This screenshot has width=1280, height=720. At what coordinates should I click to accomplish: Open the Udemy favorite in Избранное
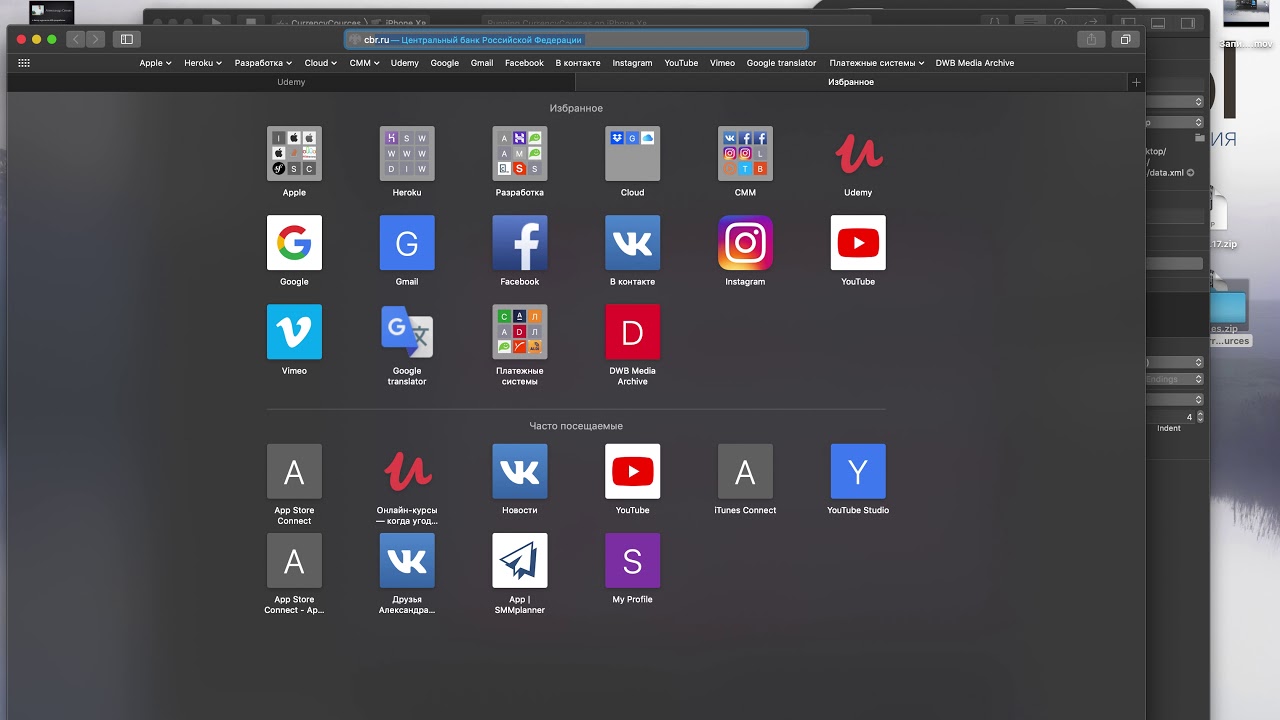click(858, 153)
